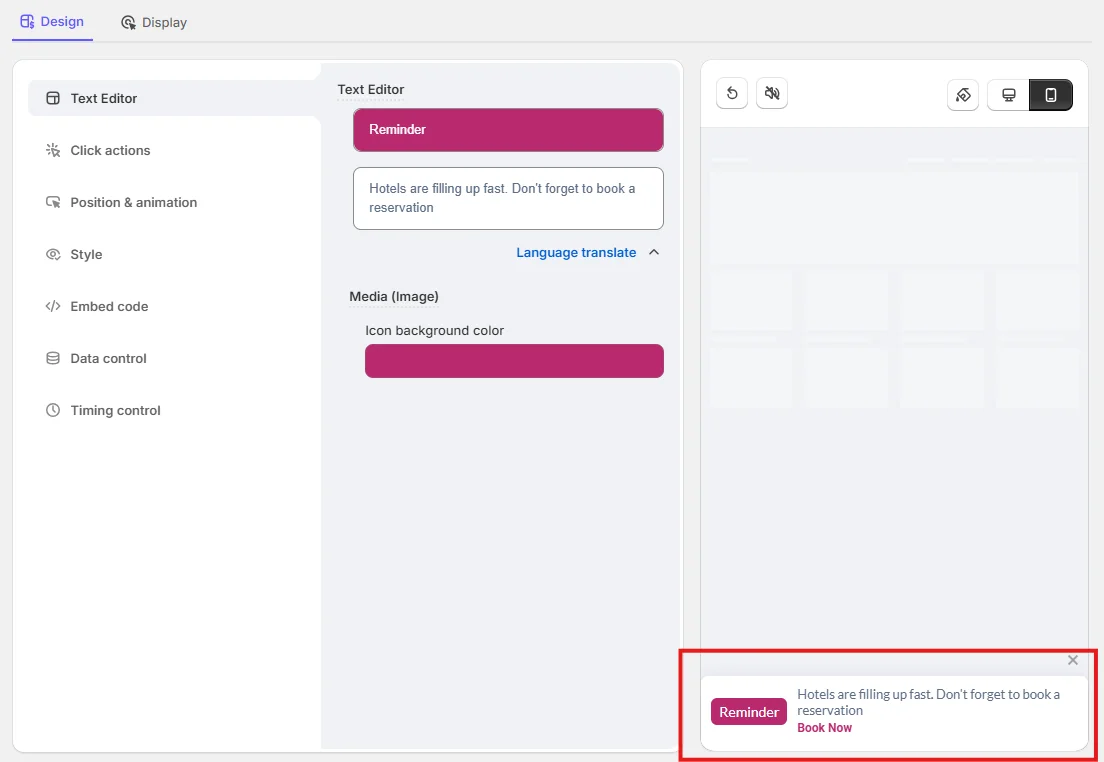Click the clock icon beside Timing control

point(53,410)
